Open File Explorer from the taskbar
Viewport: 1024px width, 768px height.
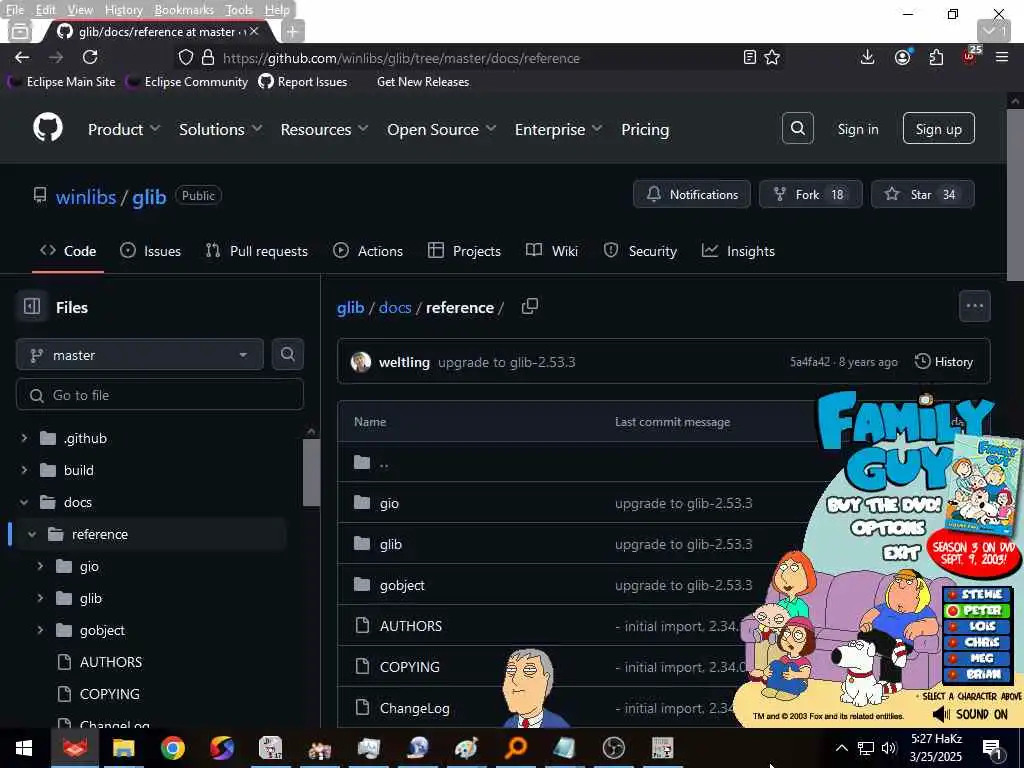pyautogui.click(x=123, y=748)
